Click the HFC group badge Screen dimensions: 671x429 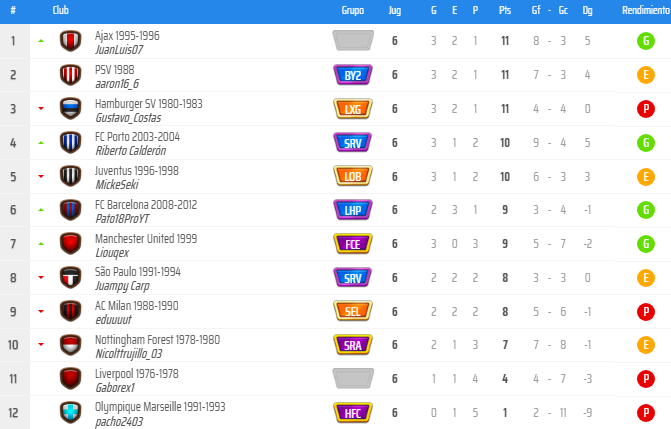[353, 413]
